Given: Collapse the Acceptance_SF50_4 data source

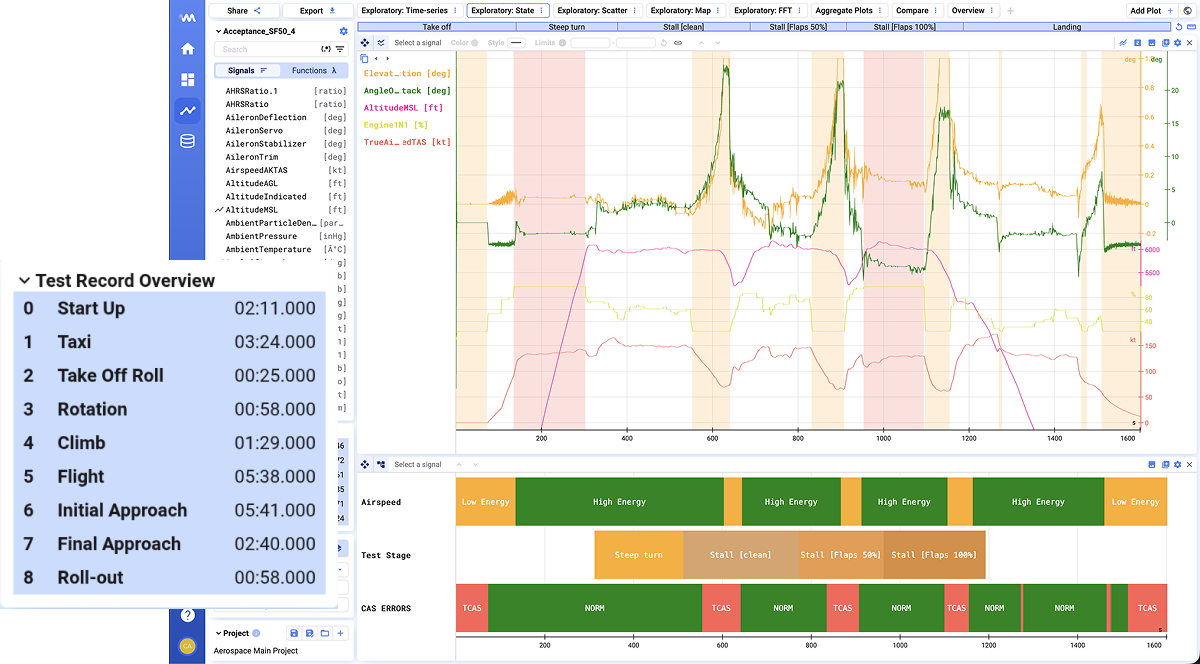Looking at the screenshot, I should click(218, 31).
